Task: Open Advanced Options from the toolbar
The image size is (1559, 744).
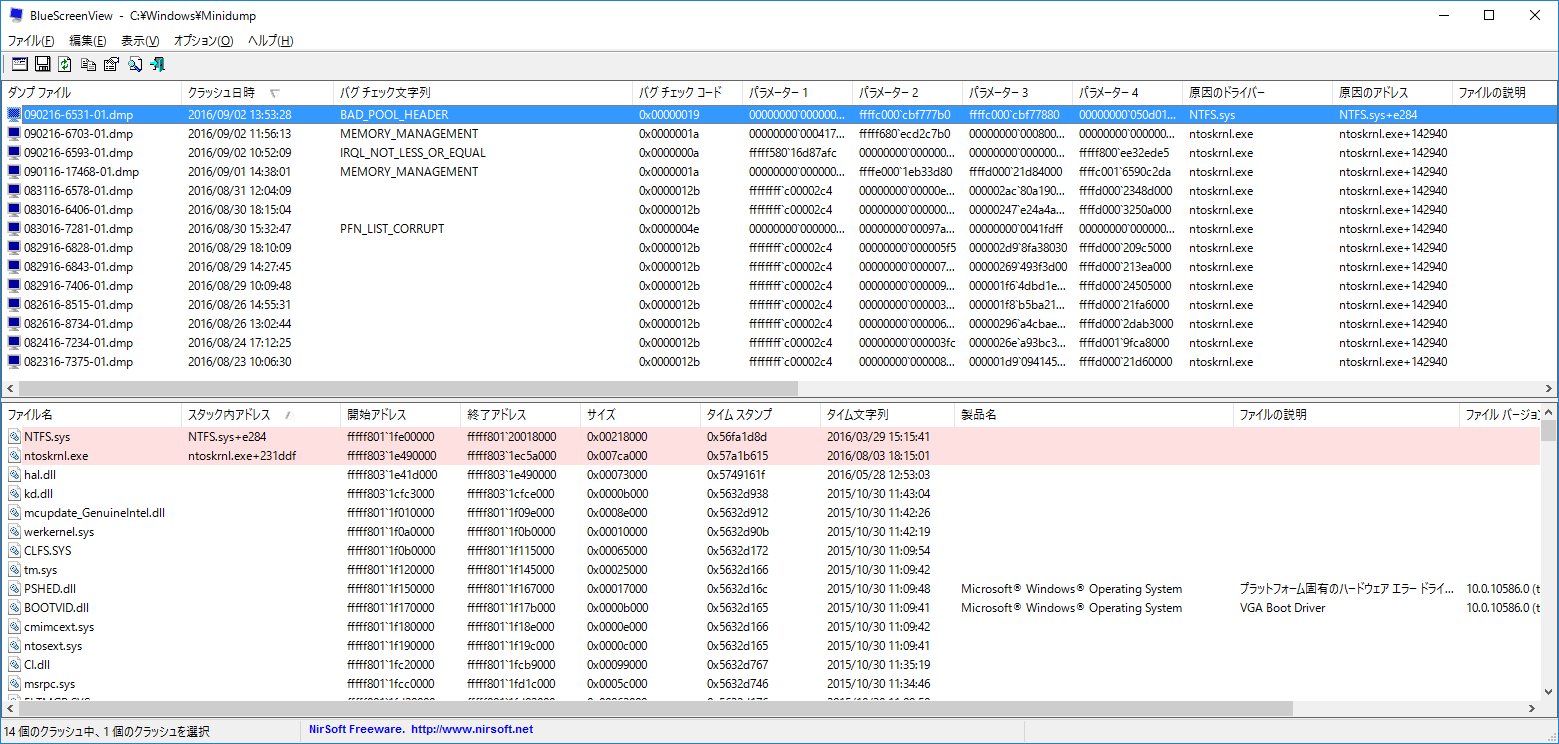Action: click(18, 64)
